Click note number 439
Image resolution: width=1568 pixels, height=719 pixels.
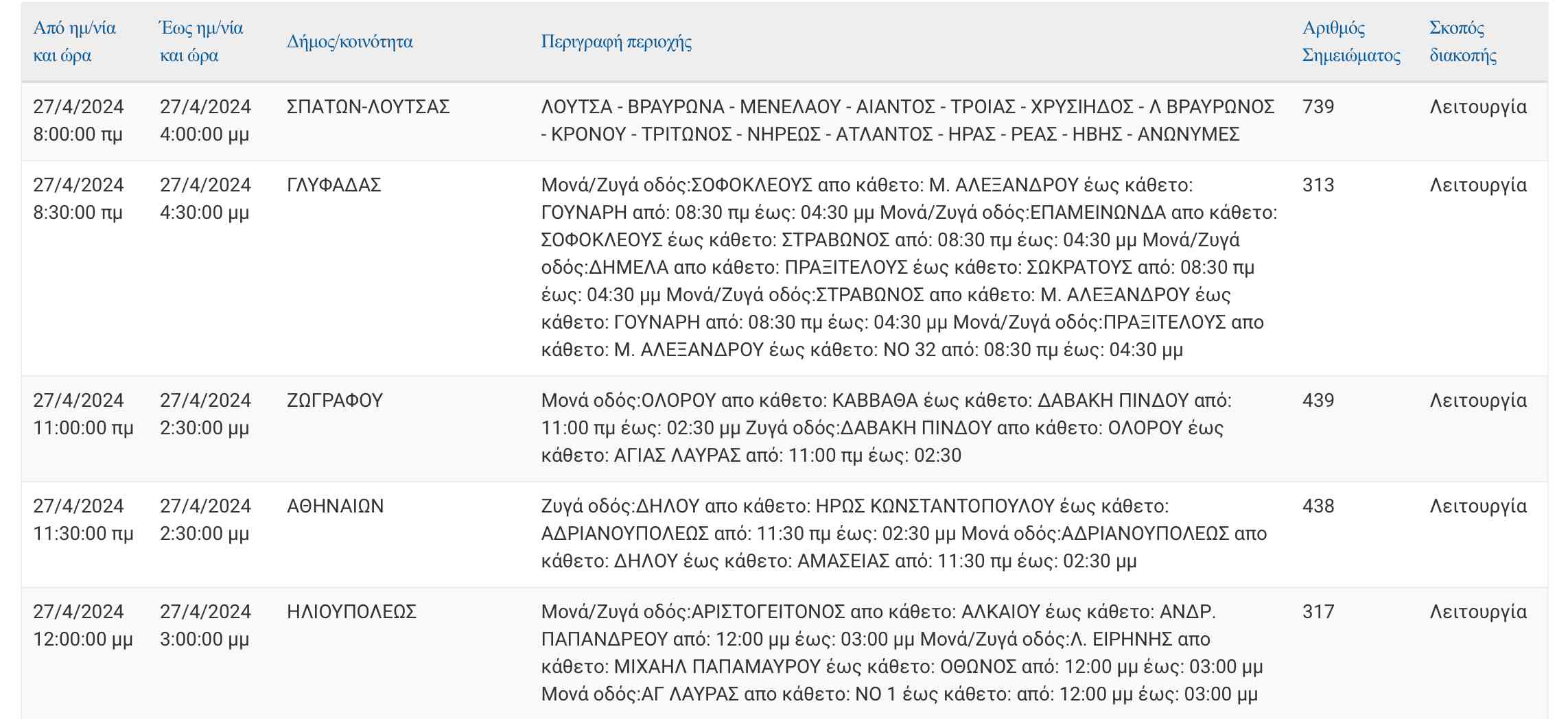pos(1318,401)
